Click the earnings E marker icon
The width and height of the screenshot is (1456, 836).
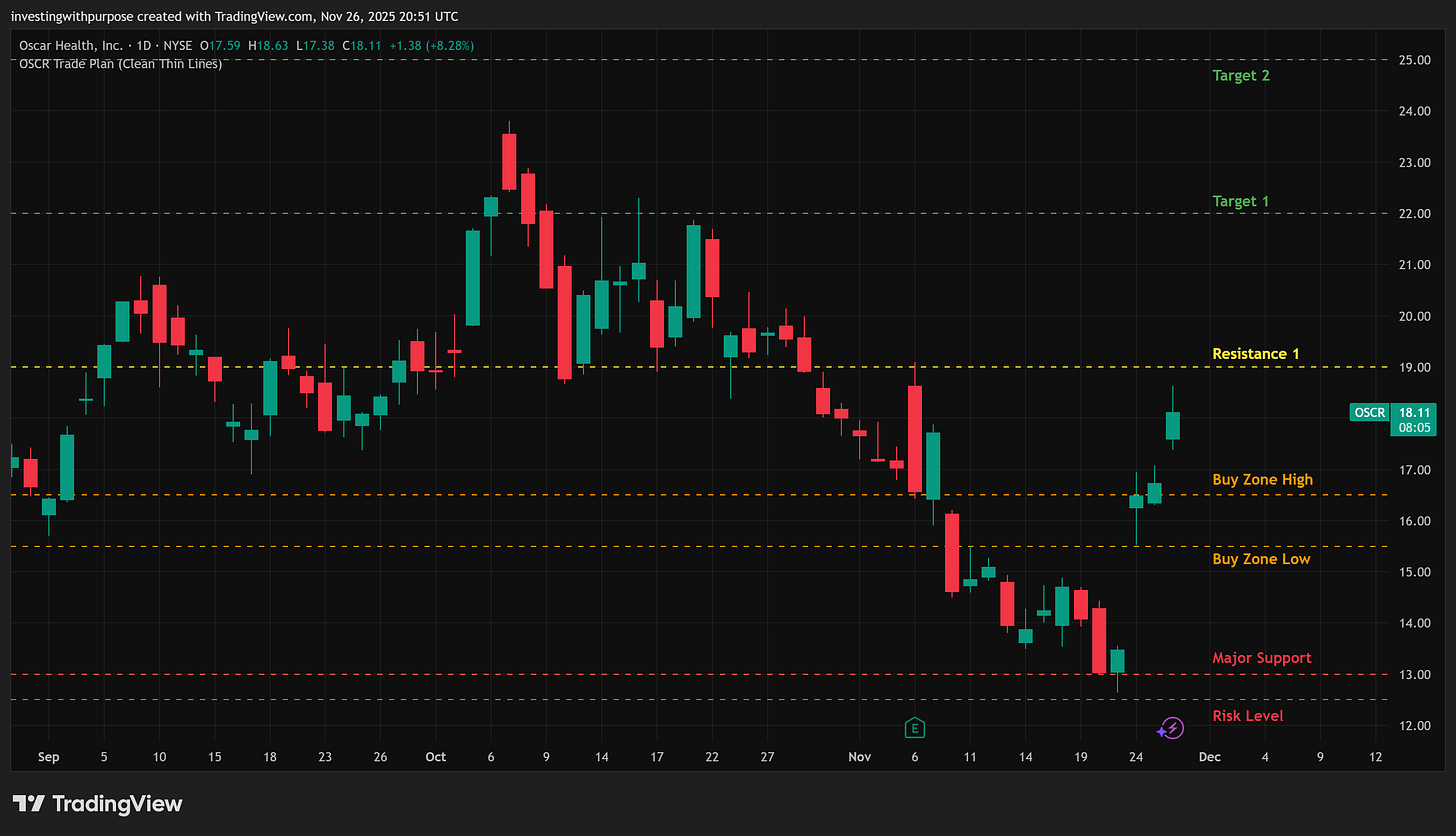(914, 728)
